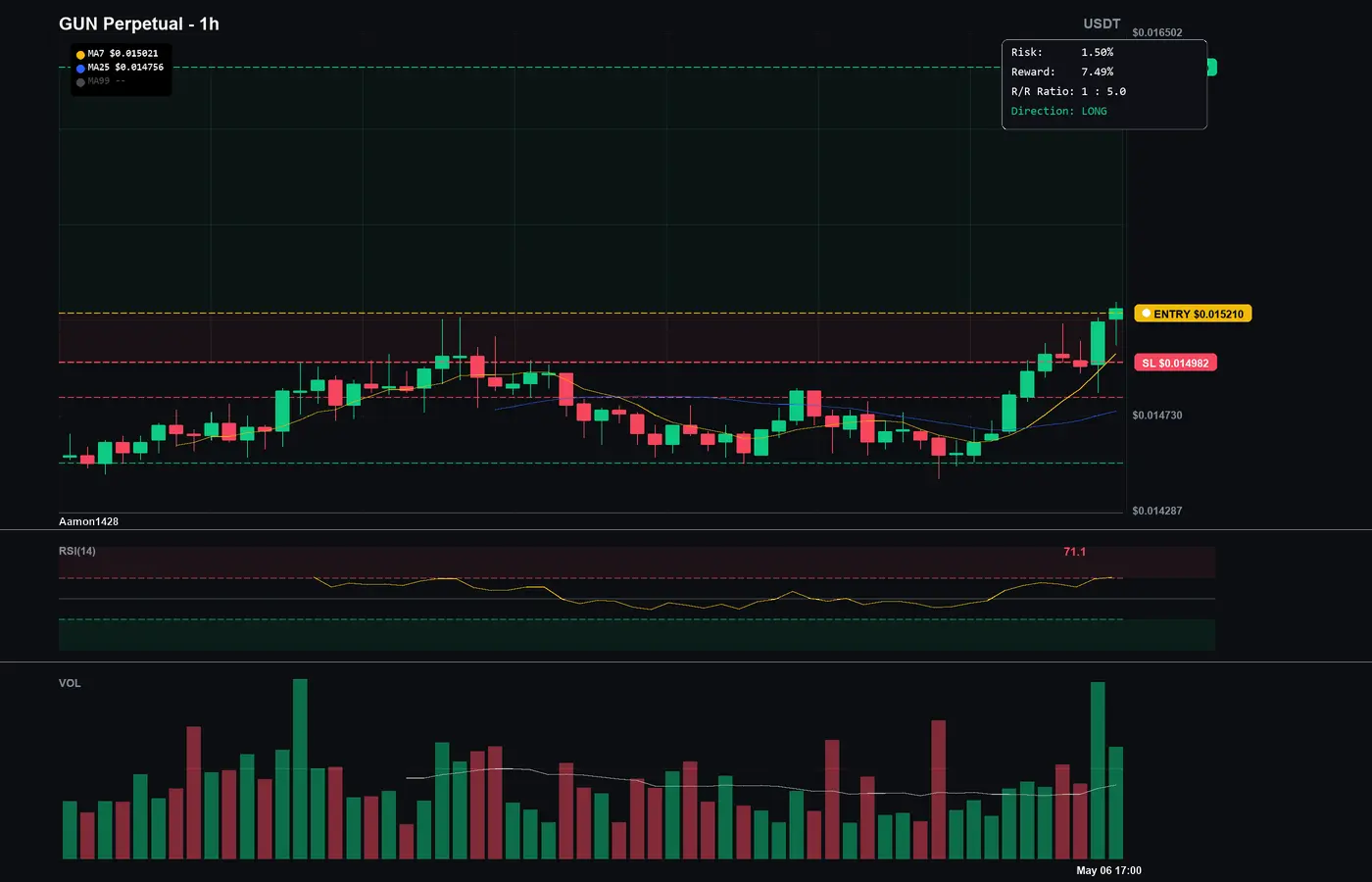The image size is (1372, 882).
Task: Click the yellow ENTRY $0.015210 price tag
Action: pos(1193,314)
